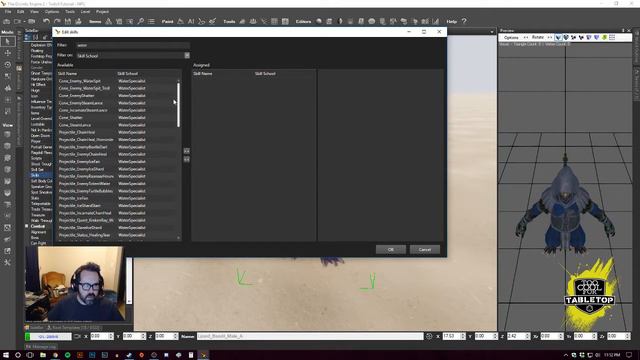Click the AI paint tool icon
640x360 pixels.
pos(191,21)
